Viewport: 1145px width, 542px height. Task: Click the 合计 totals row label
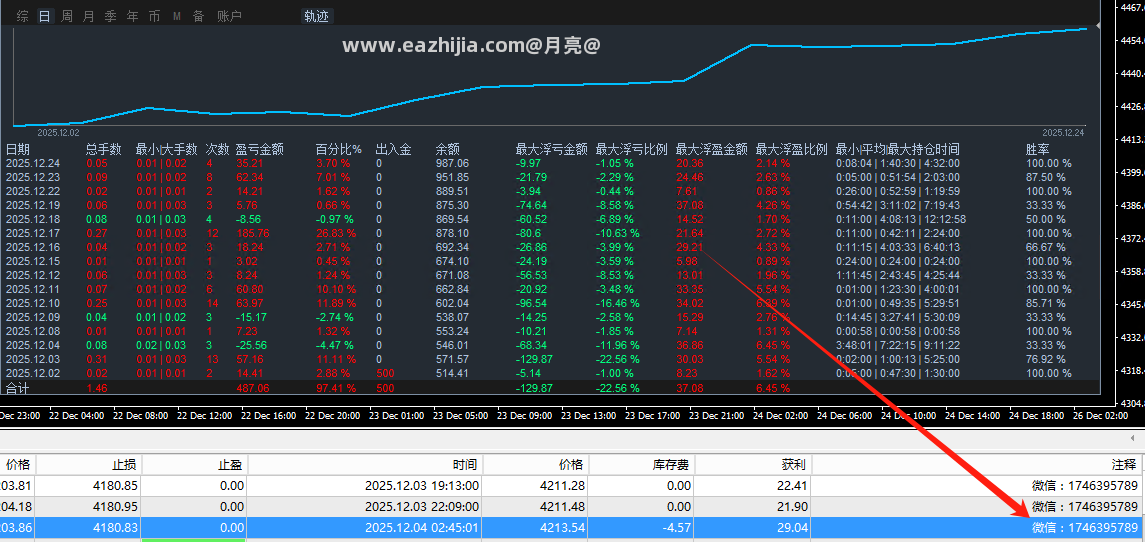tap(18, 388)
